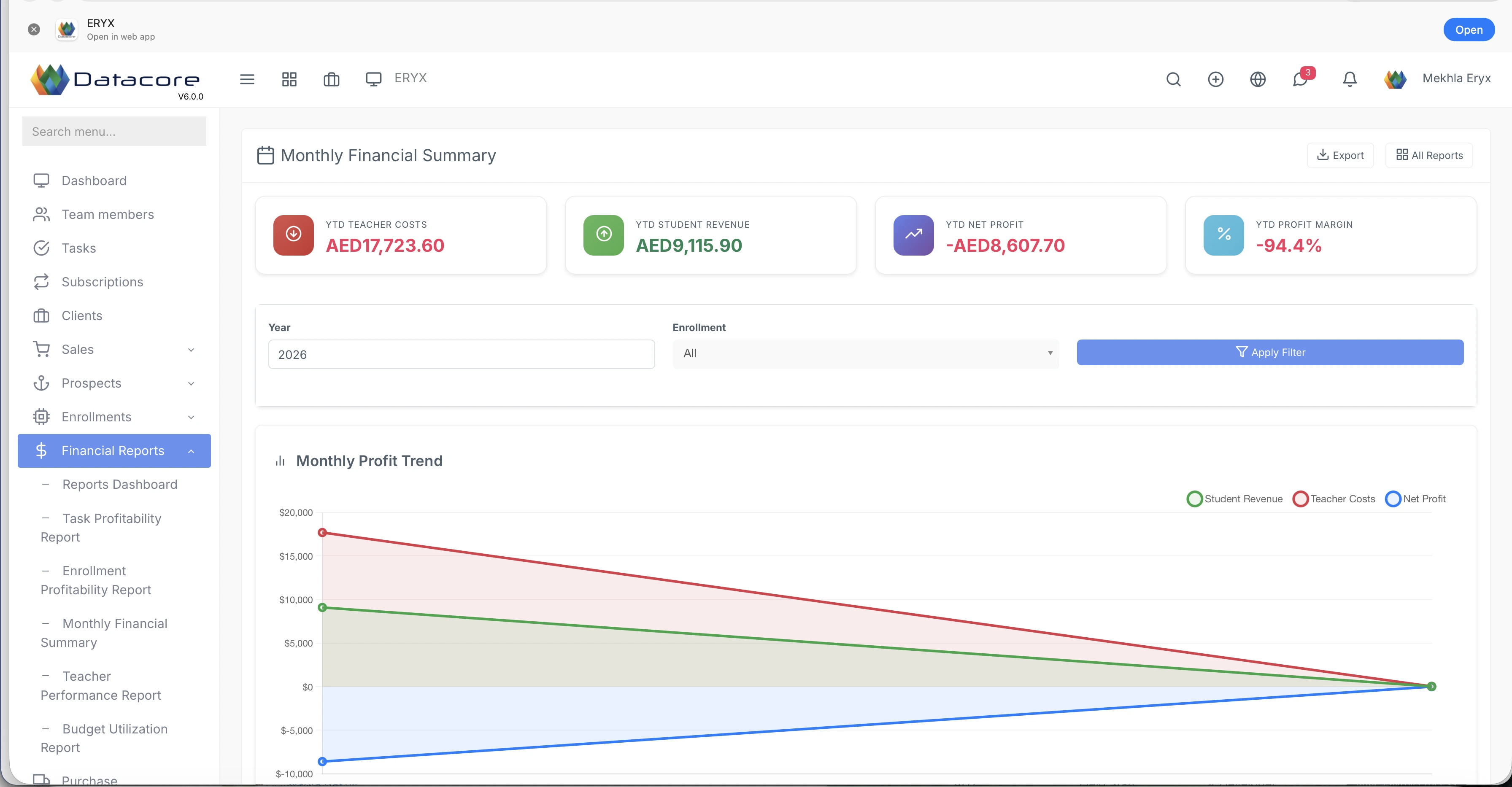The width and height of the screenshot is (1512, 787).
Task: Dismiss the ERYX web app banner
Action: (34, 30)
